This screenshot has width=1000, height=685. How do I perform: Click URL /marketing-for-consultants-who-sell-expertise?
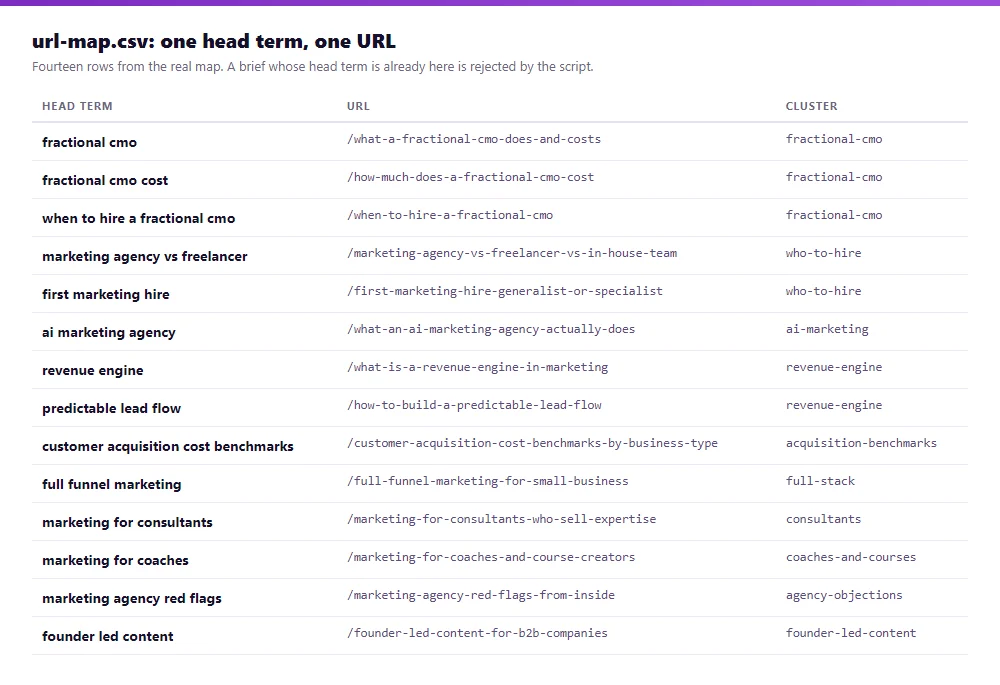[x=501, y=519]
